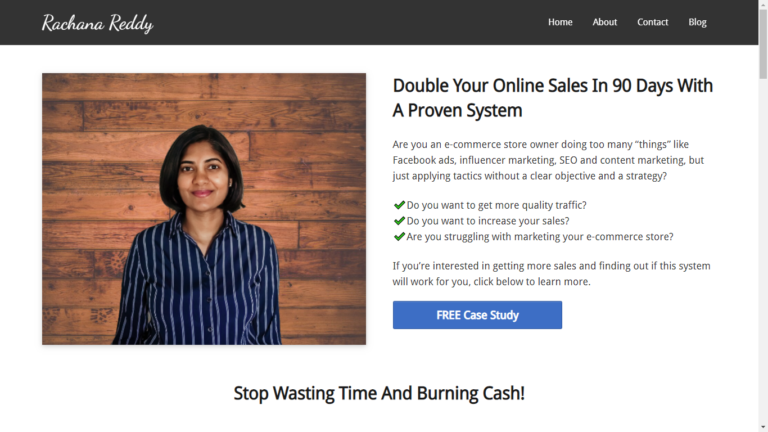Screen dimensions: 768x432
Task: Open the Contact page link
Action: [652, 22]
